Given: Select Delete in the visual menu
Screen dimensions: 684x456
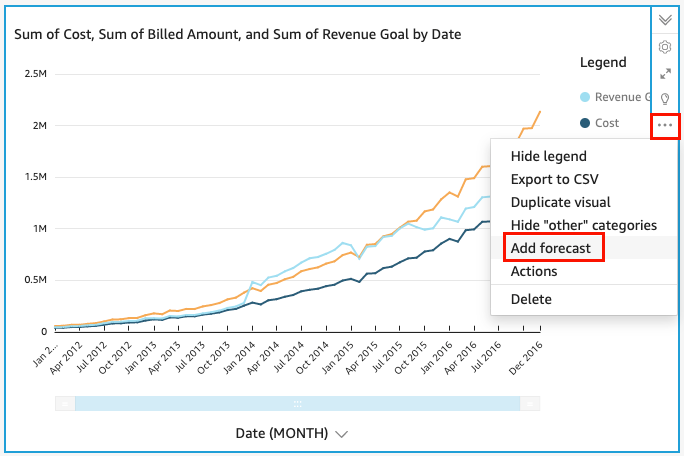Looking at the screenshot, I should point(531,299).
